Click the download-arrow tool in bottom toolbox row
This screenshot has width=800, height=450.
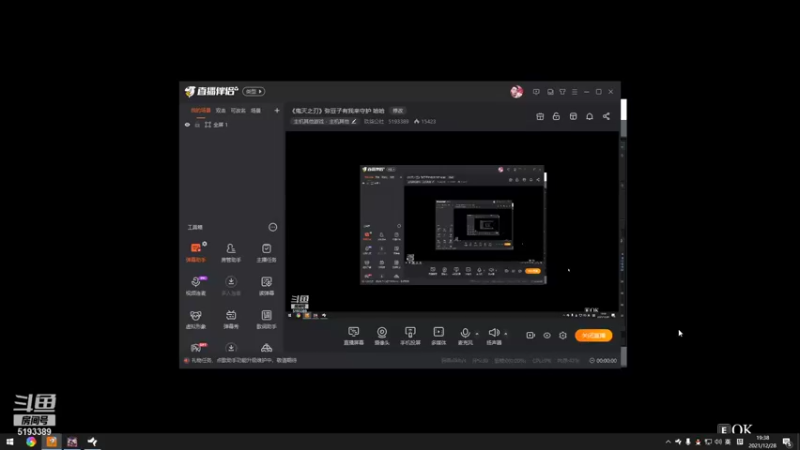[x=231, y=348]
